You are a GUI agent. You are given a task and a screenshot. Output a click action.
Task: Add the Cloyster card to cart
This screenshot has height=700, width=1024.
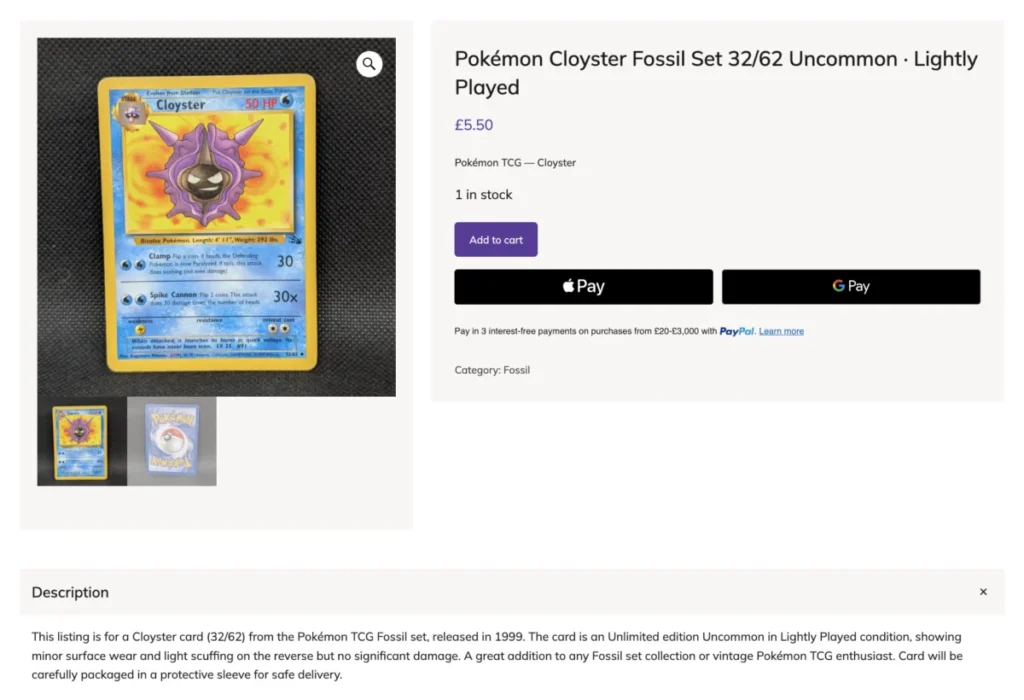pos(496,240)
